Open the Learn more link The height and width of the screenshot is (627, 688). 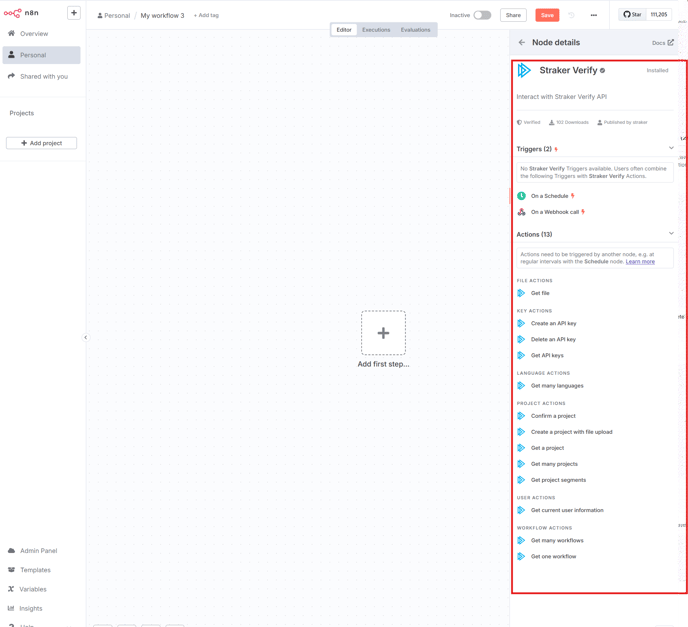(640, 262)
